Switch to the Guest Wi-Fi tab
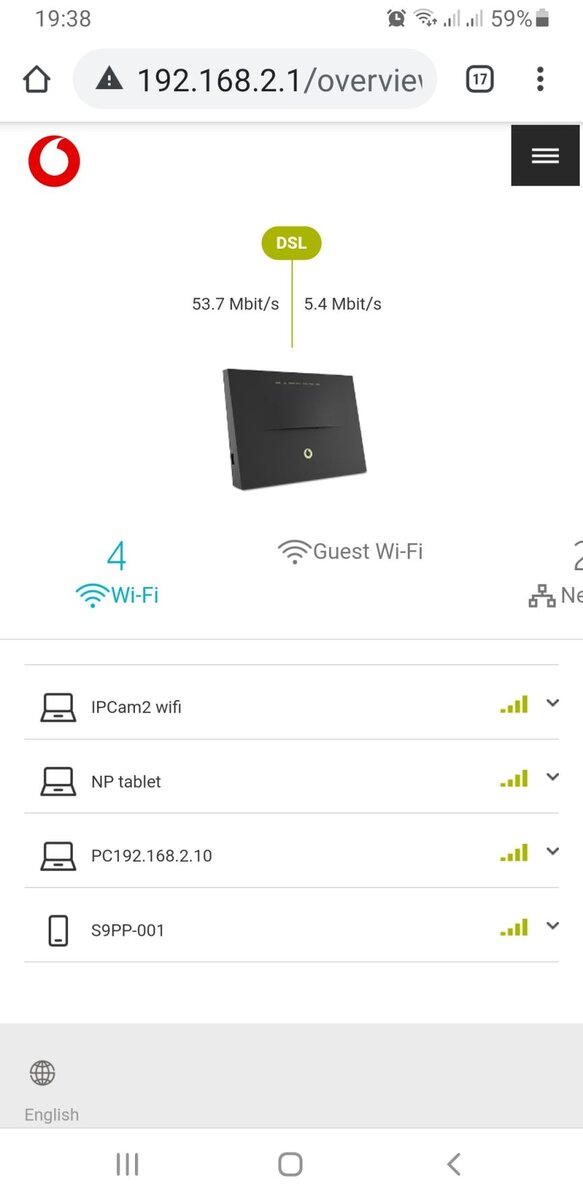 (350, 551)
